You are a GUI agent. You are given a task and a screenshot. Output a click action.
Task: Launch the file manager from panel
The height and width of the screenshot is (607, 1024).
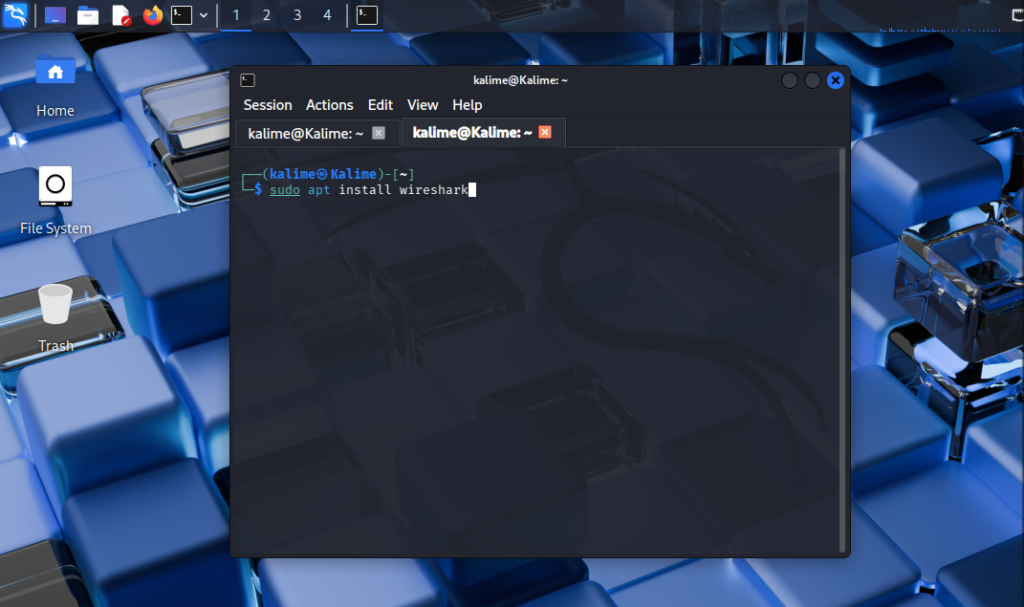(88, 15)
